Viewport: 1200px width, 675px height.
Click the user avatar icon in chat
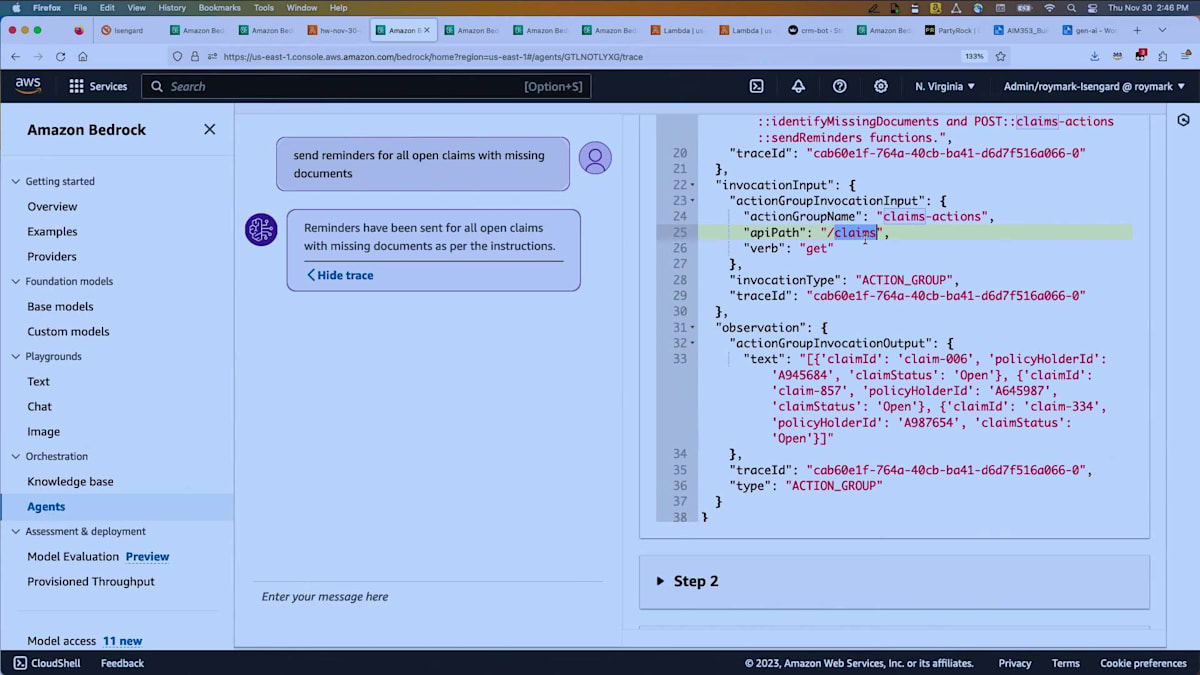595,158
